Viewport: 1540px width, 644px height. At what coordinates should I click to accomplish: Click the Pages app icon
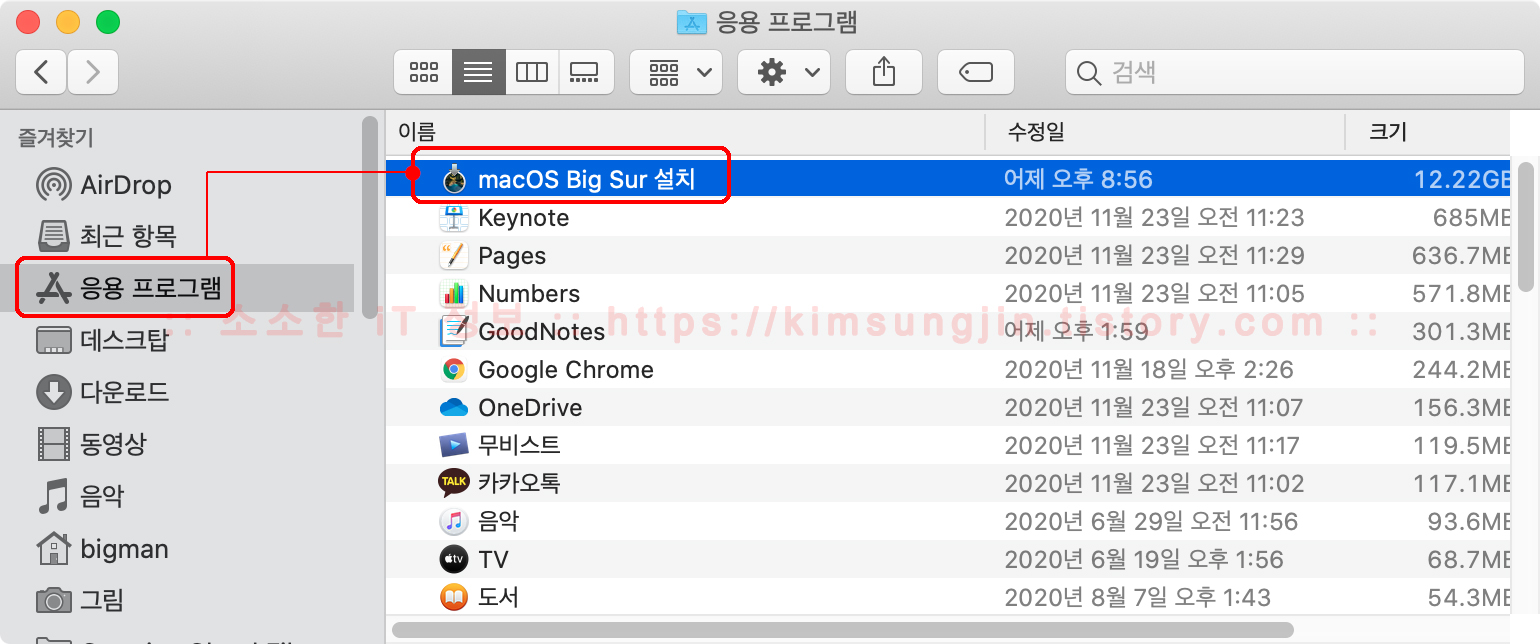[x=454, y=256]
